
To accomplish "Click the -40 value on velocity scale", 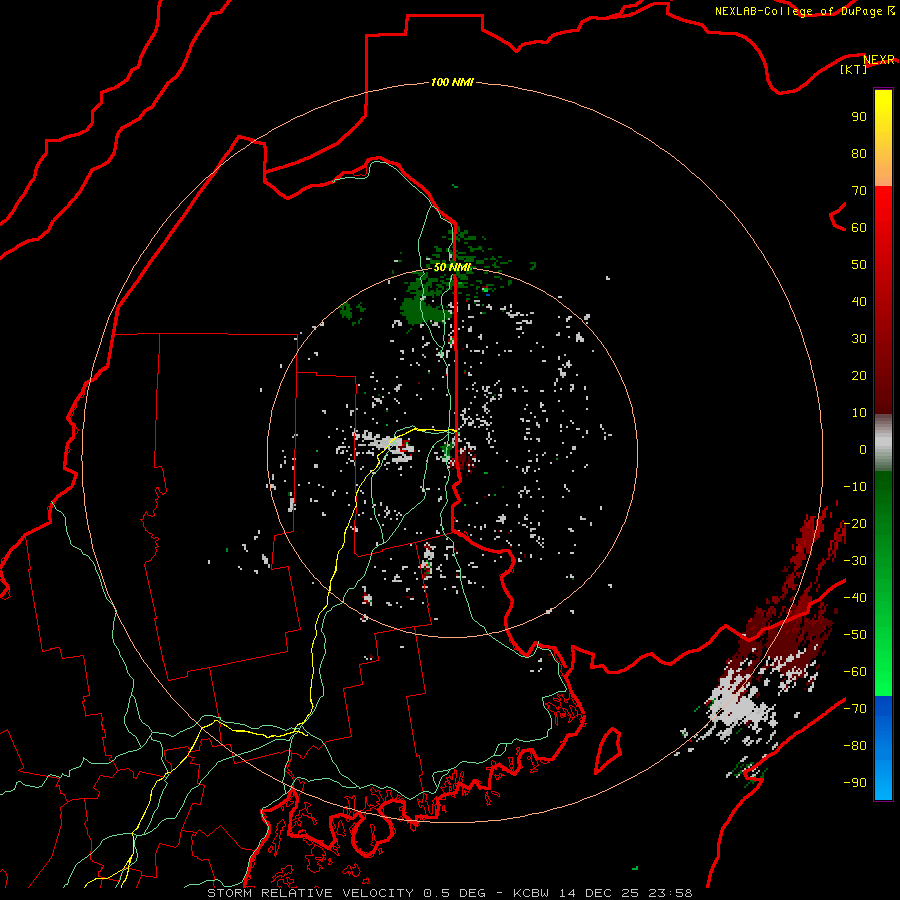I will [855, 598].
